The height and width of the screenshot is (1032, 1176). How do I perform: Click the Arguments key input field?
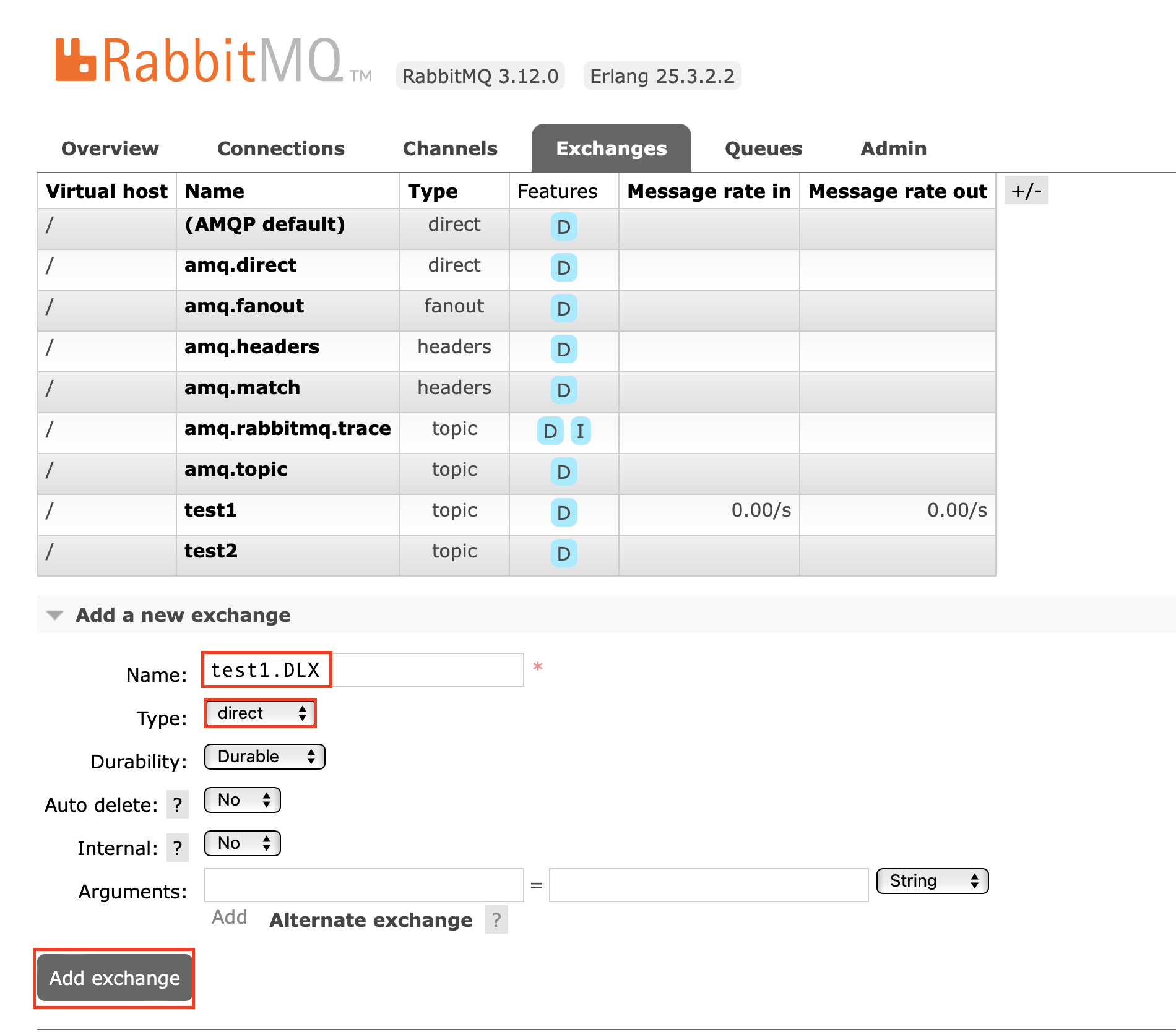click(364, 885)
